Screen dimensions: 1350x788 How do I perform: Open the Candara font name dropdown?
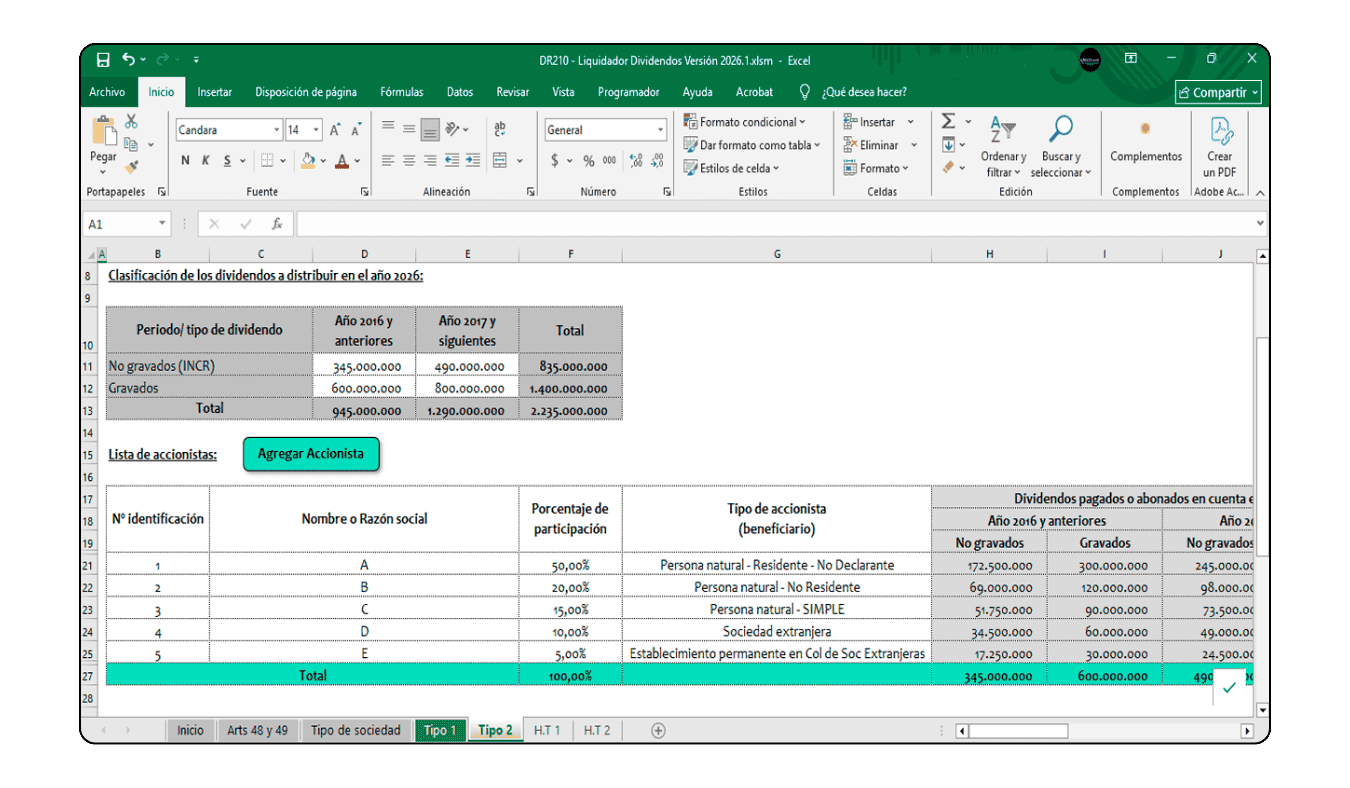[277, 130]
